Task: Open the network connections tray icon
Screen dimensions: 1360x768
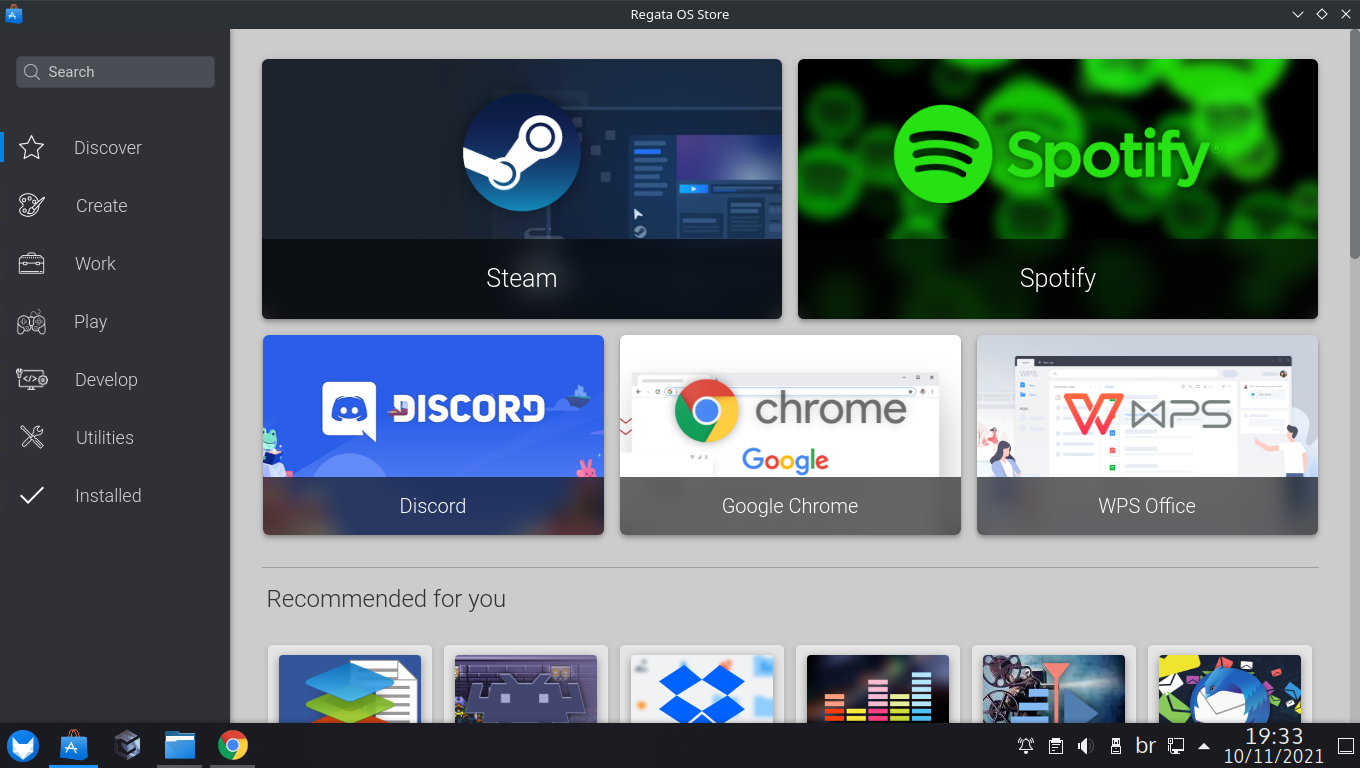Action: click(1176, 746)
